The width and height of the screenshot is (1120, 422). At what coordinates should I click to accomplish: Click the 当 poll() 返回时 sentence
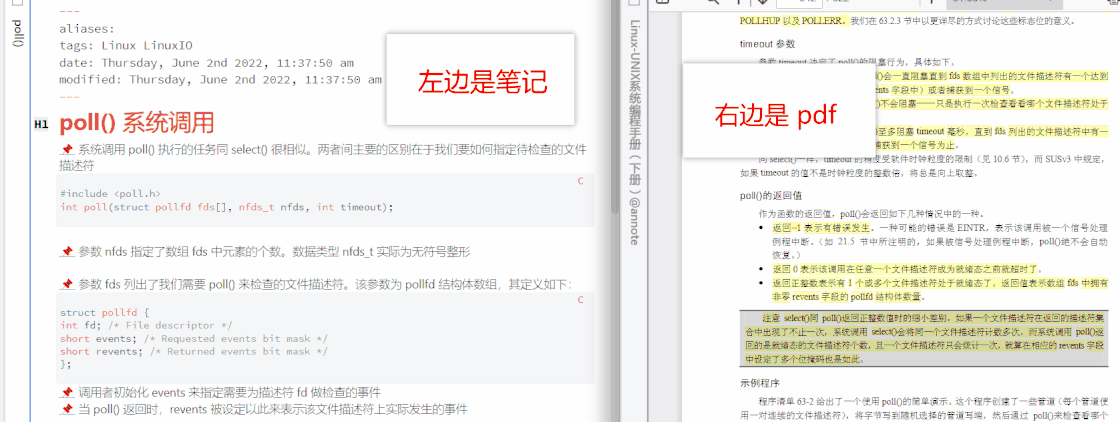273,410
